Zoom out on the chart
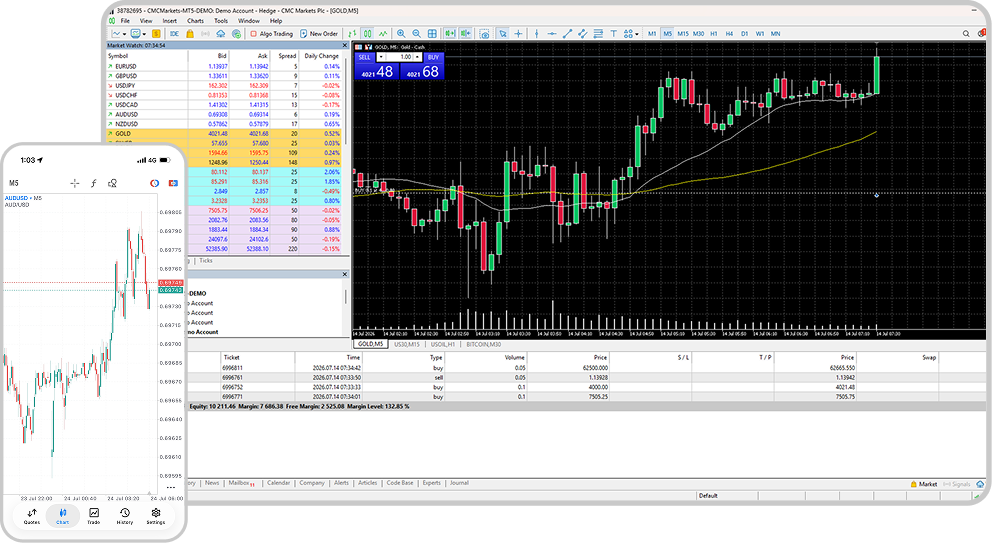Screen dimensions: 992x543 point(417,34)
